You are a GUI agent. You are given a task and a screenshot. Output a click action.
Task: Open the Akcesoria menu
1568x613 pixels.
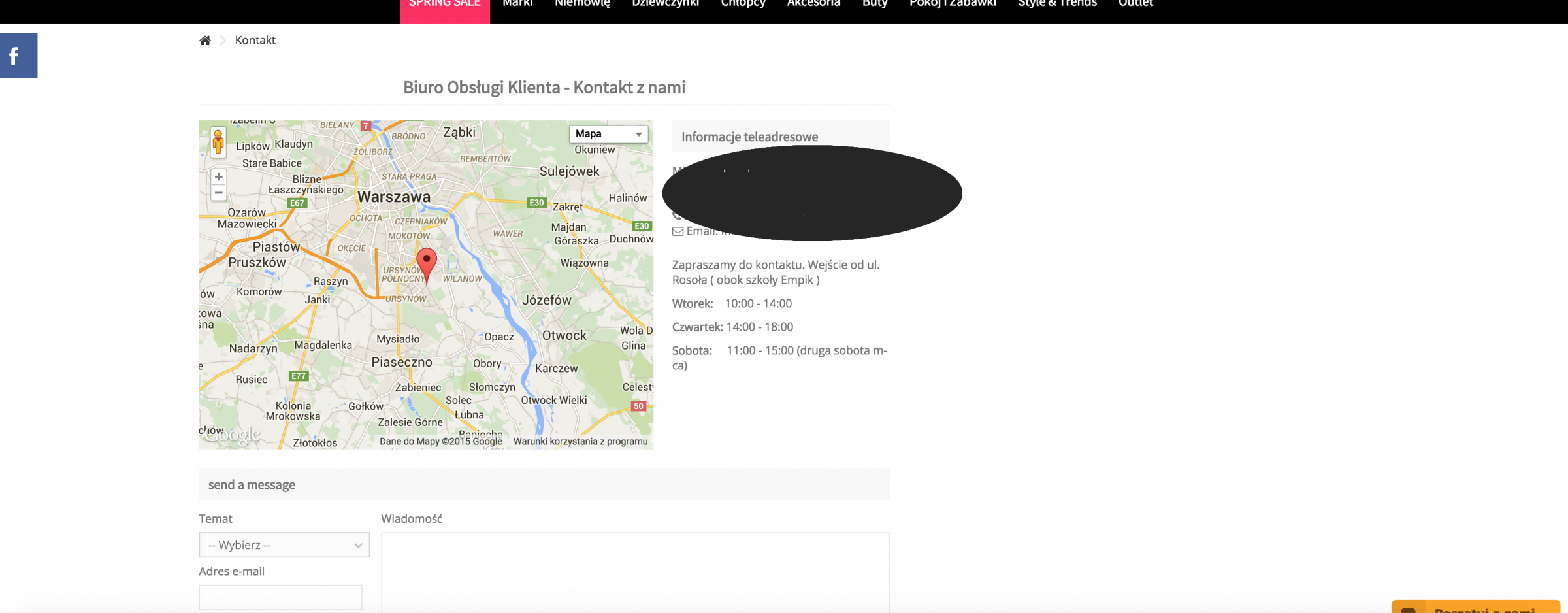coord(813,4)
